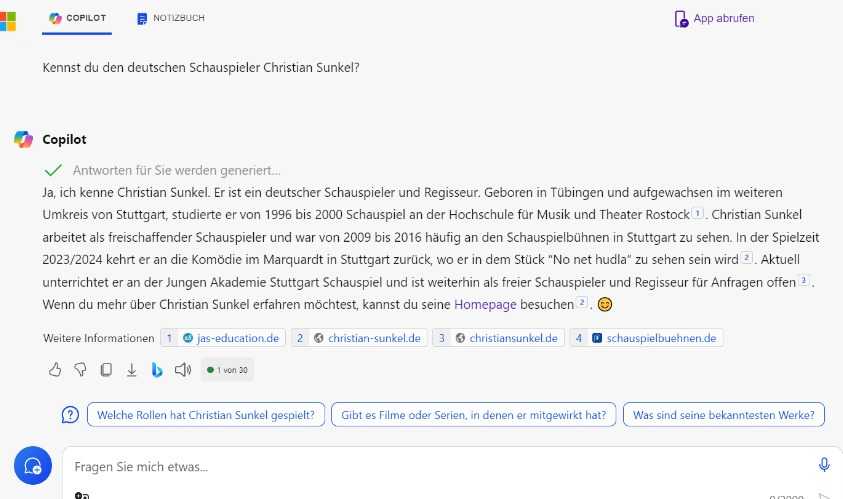Click the globe icon of christian-sunkel.de source

(319, 338)
